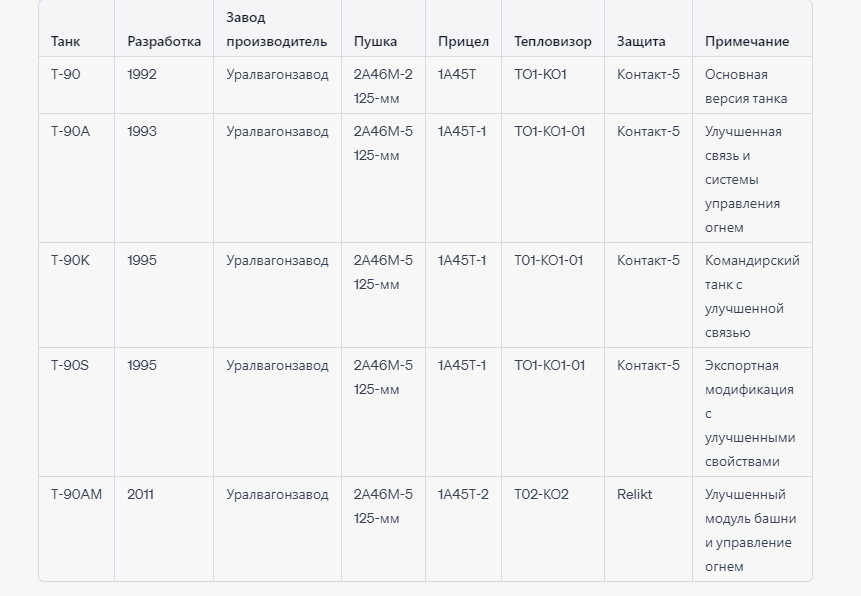The height and width of the screenshot is (596, 861).
Task: Click the 'Основная версия танка' note
Action: click(746, 86)
